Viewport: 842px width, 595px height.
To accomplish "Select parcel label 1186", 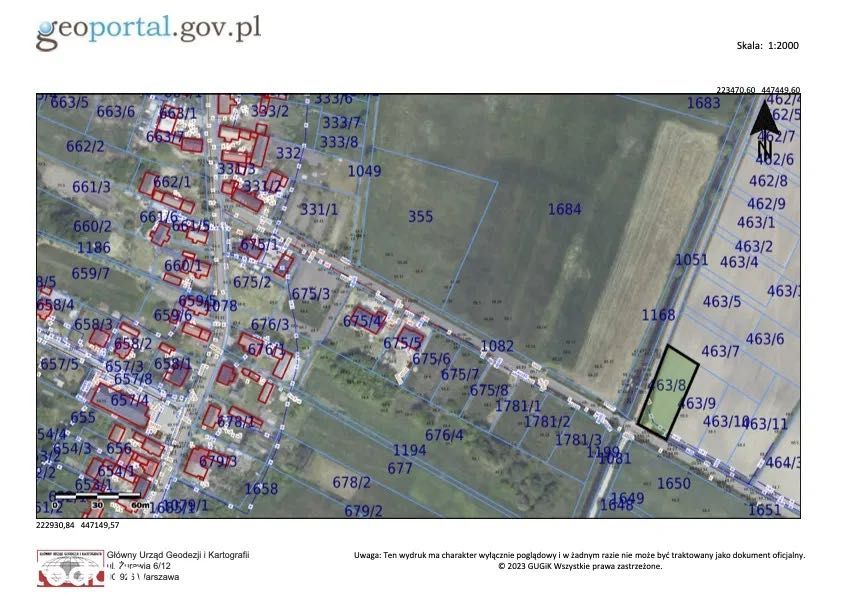I will click(x=93, y=248).
